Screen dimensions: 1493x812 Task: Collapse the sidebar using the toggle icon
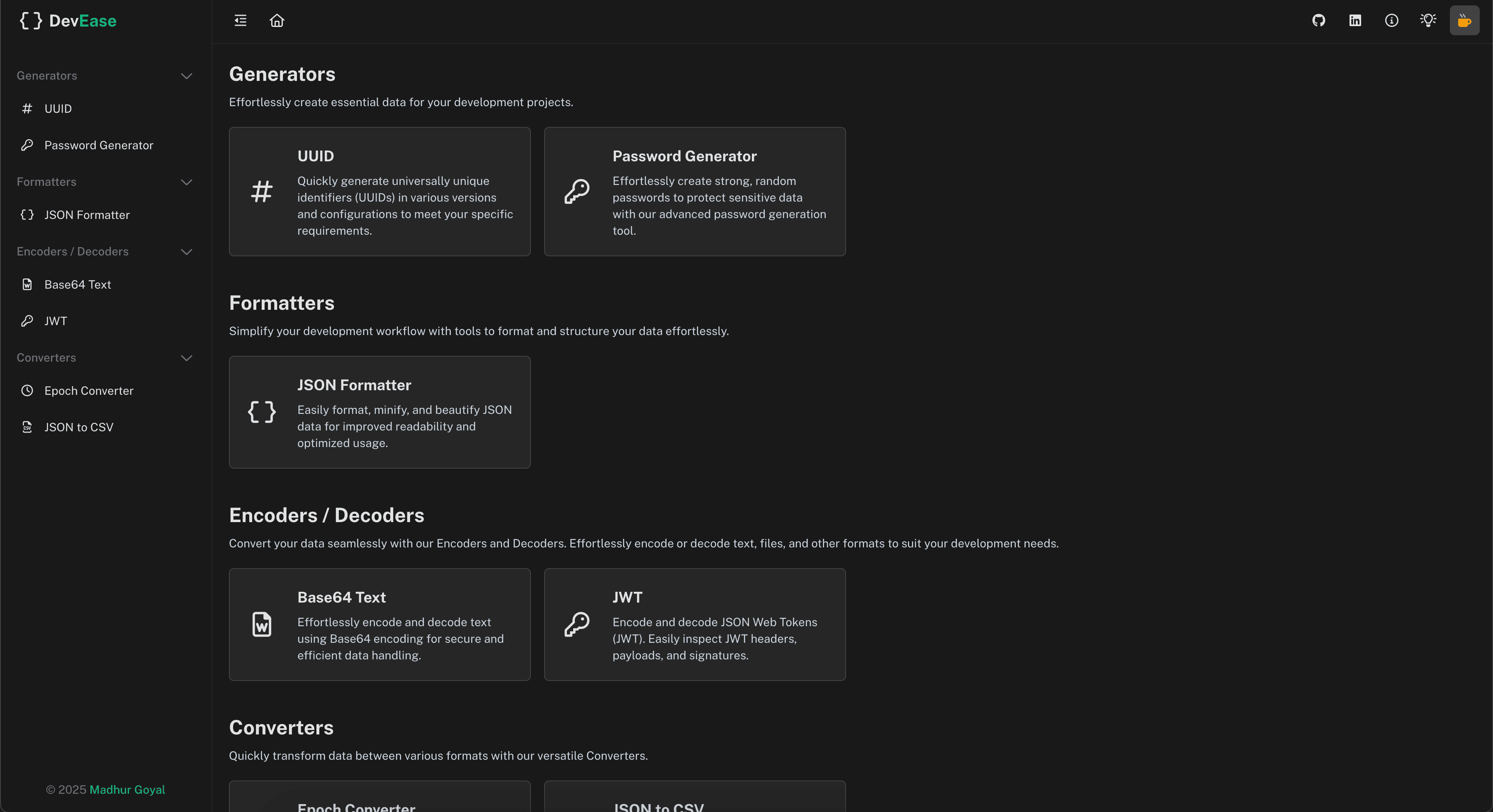click(x=241, y=21)
